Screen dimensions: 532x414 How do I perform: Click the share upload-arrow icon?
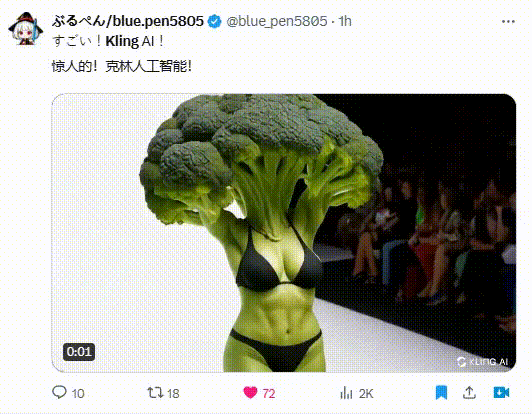[x=469, y=393]
